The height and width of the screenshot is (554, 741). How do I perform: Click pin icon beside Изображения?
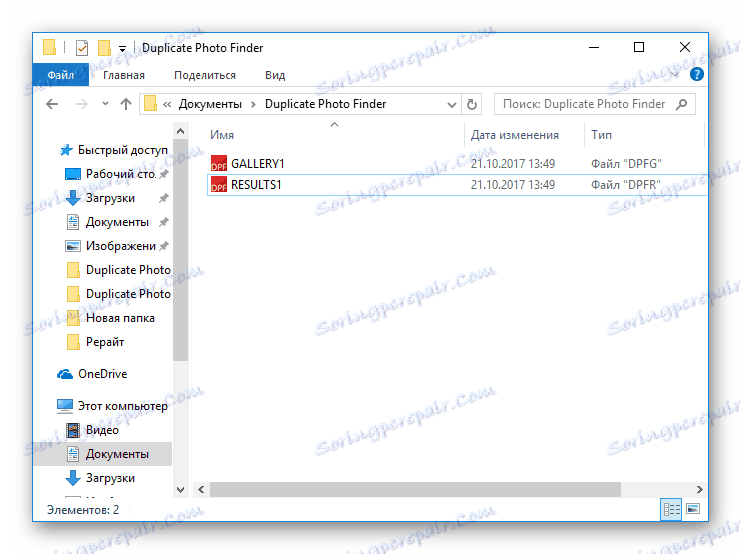pos(164,246)
